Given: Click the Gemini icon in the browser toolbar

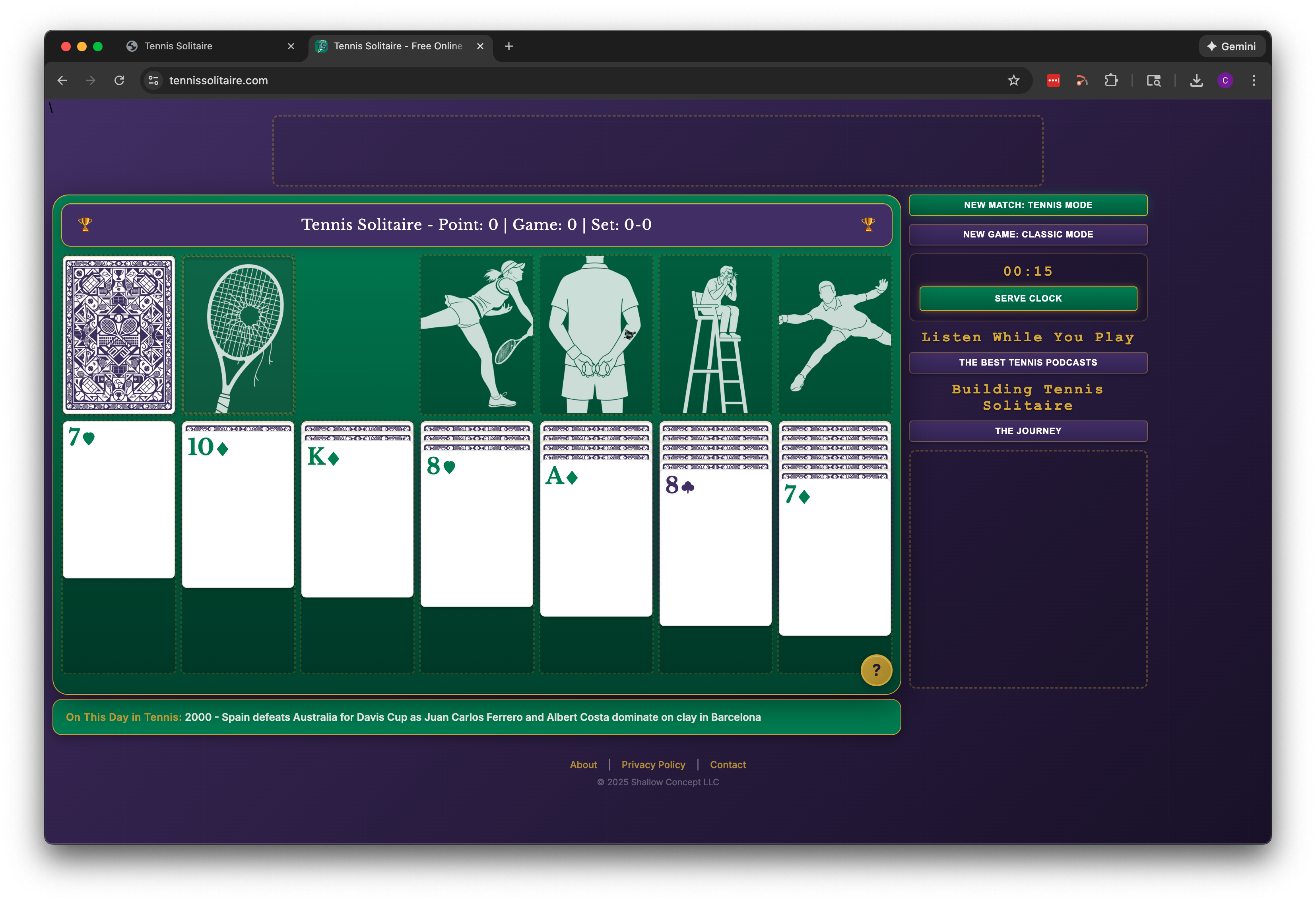Looking at the screenshot, I should click(1232, 46).
